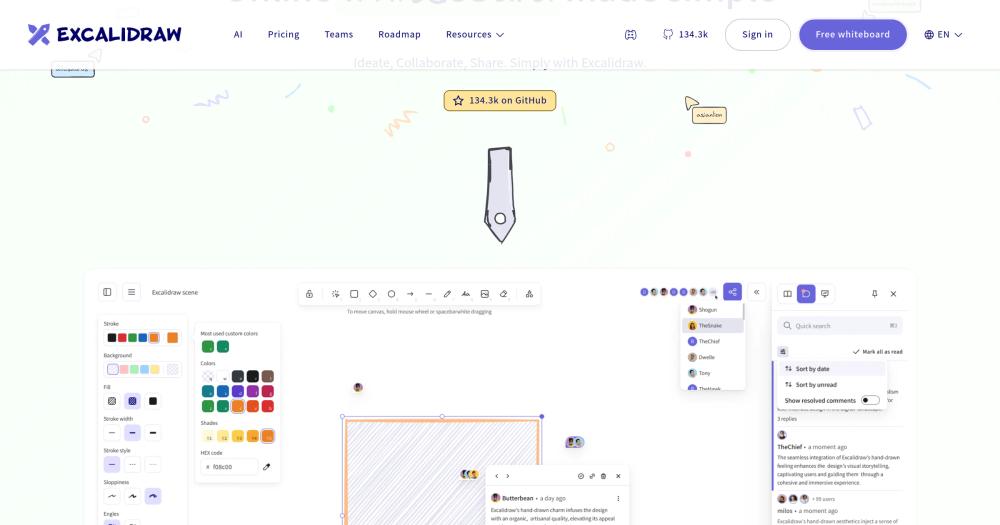The height and width of the screenshot is (525, 1000).
Task: Select the hachure fill option
Action: click(112, 401)
